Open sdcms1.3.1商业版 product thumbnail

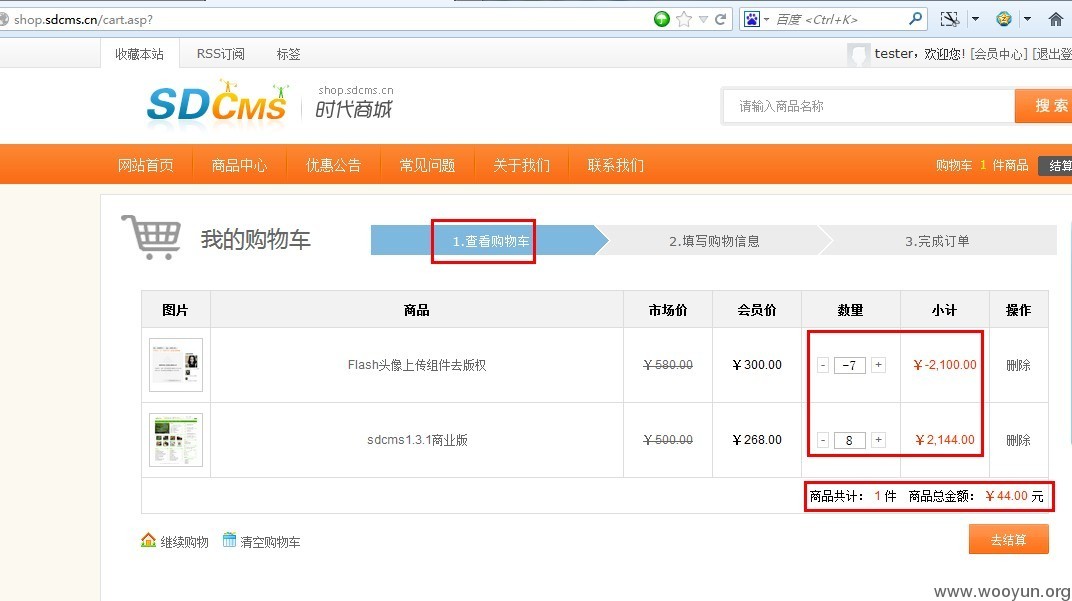(x=176, y=440)
